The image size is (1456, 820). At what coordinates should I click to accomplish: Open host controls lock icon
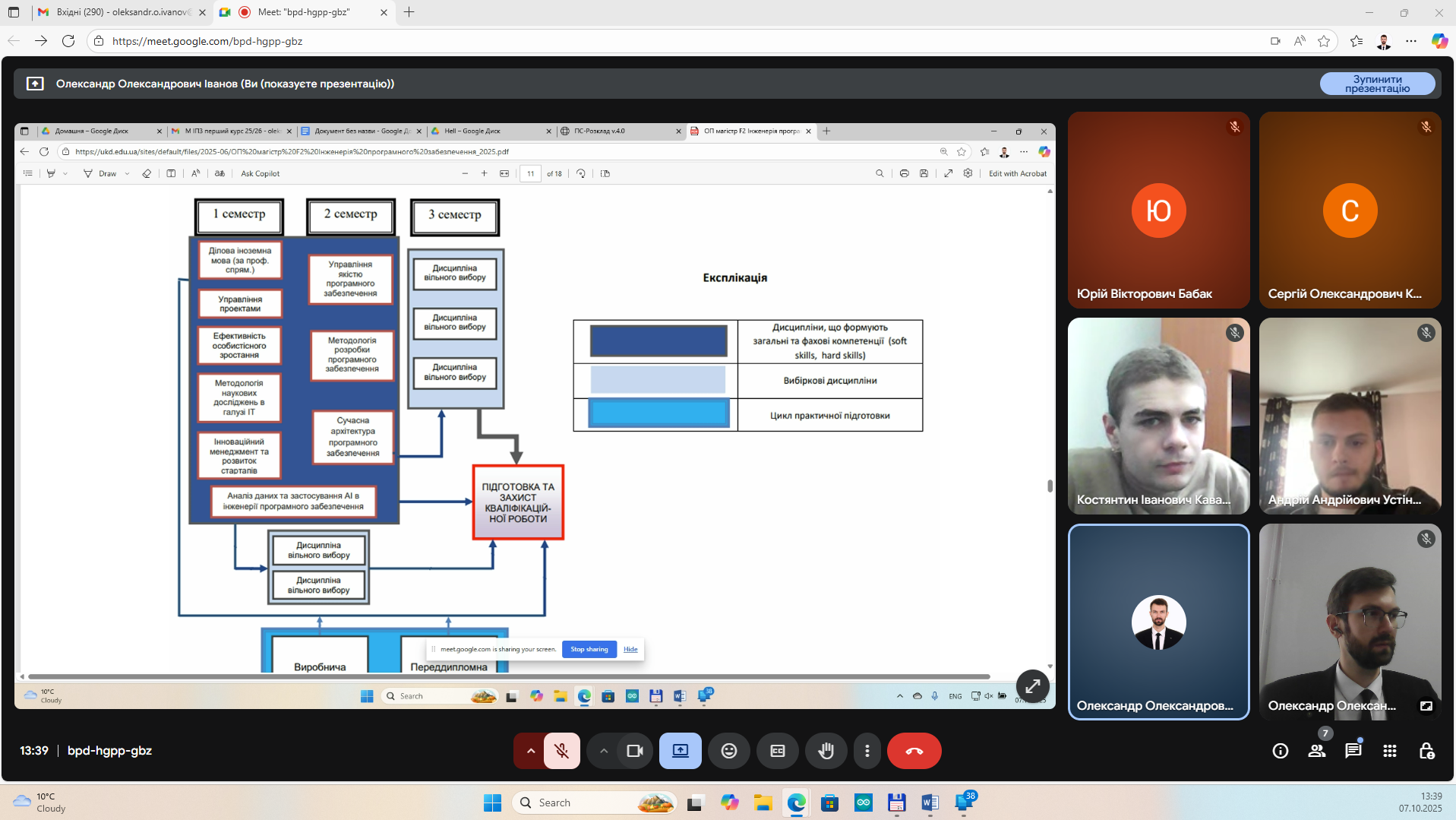pyautogui.click(x=1426, y=751)
